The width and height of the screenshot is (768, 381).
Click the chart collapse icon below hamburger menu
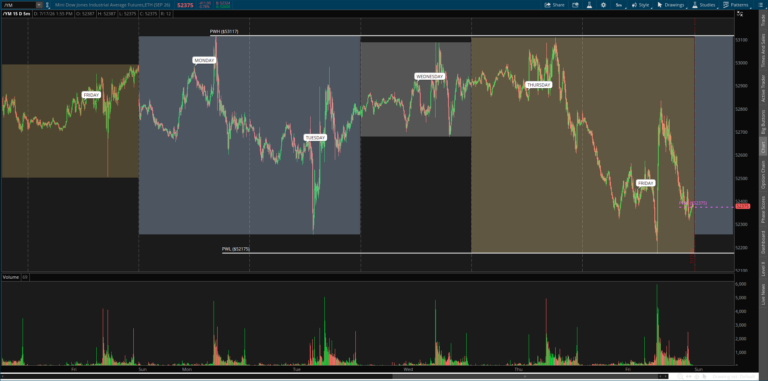click(x=740, y=14)
